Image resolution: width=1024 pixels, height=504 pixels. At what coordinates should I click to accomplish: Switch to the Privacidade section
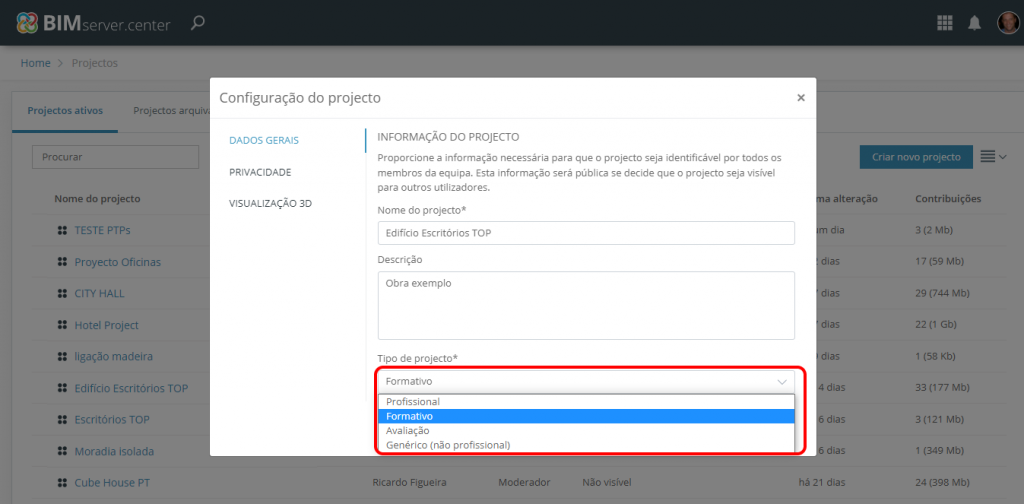(x=260, y=172)
